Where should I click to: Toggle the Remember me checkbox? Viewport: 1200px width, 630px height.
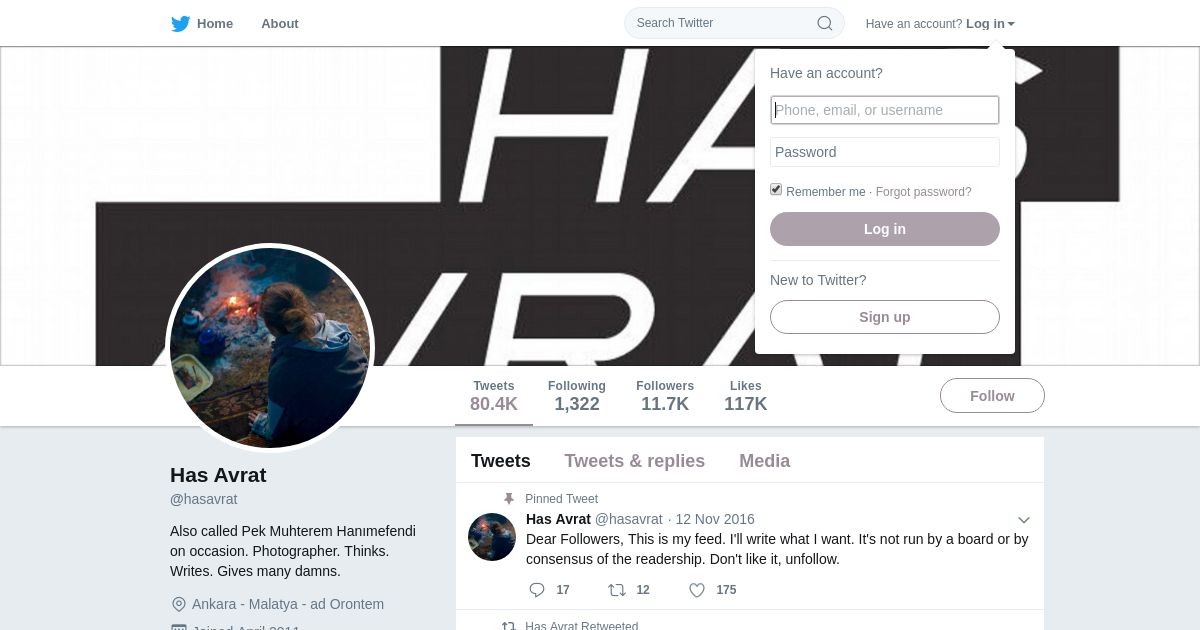click(x=776, y=190)
